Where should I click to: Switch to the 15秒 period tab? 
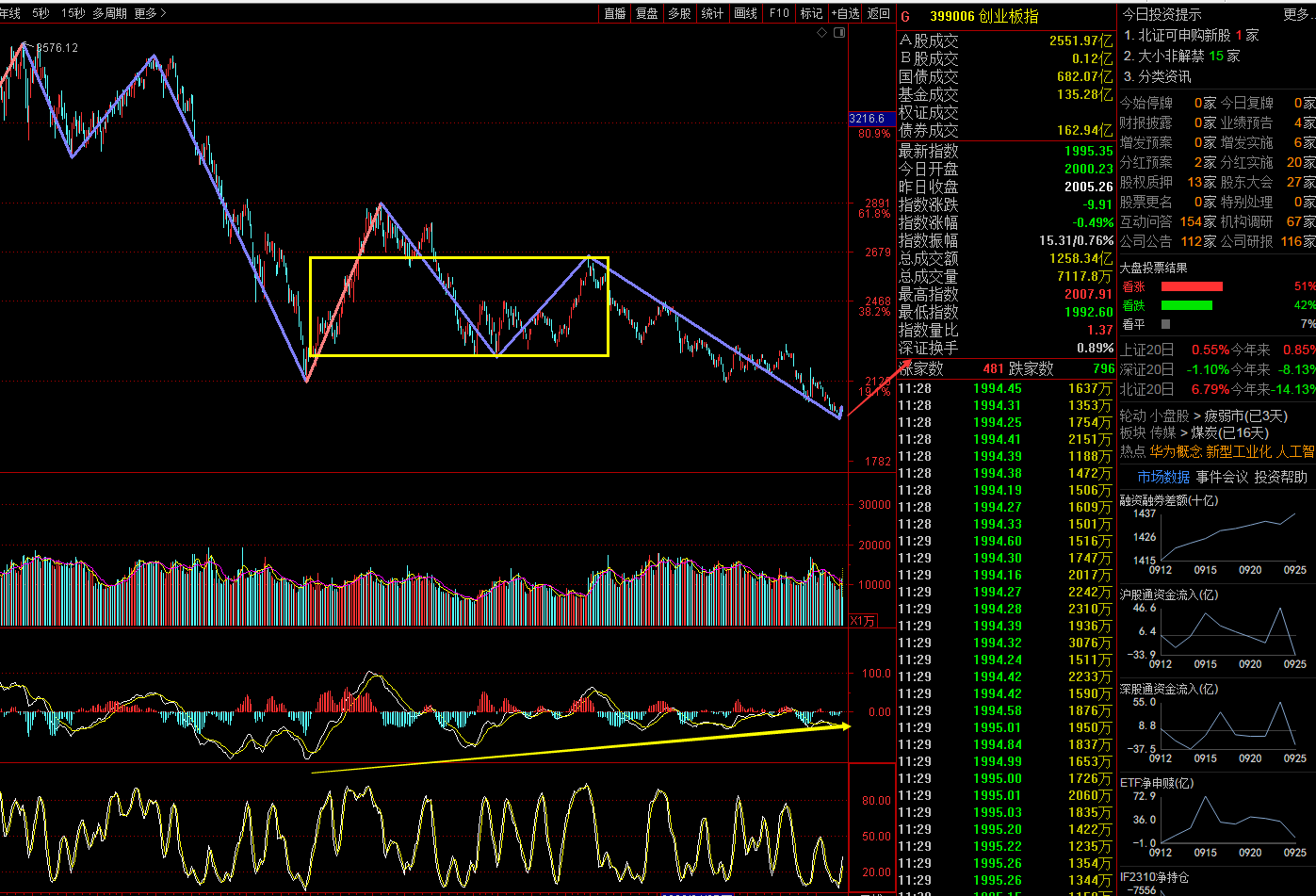(x=73, y=13)
